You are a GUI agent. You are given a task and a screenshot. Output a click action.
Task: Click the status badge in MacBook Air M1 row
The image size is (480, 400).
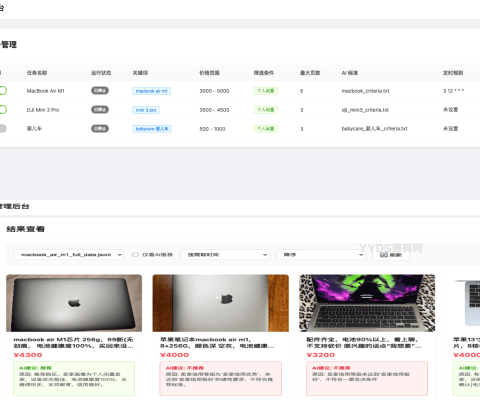click(100, 91)
